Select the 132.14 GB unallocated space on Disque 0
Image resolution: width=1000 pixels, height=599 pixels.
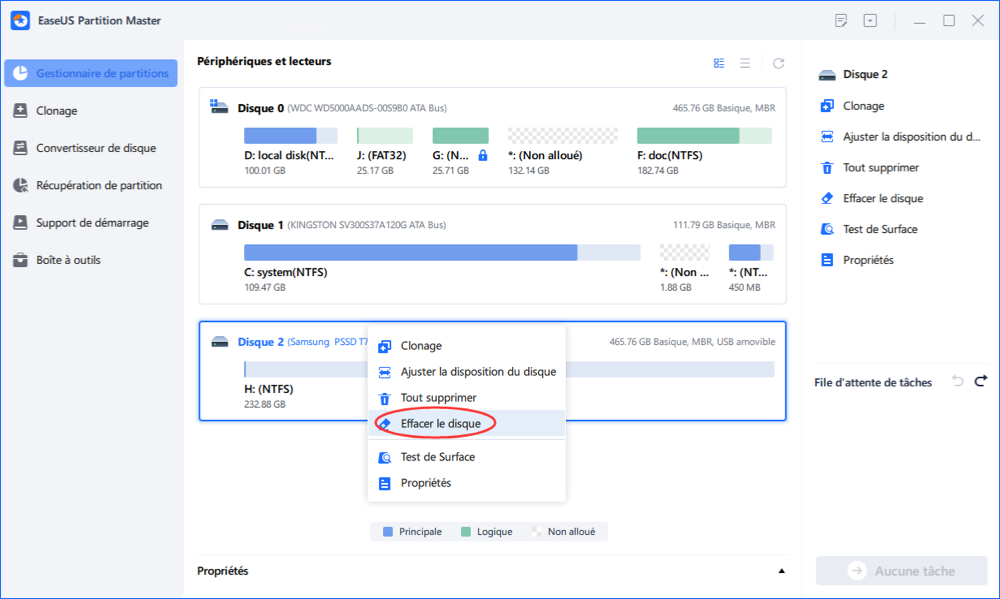click(562, 135)
